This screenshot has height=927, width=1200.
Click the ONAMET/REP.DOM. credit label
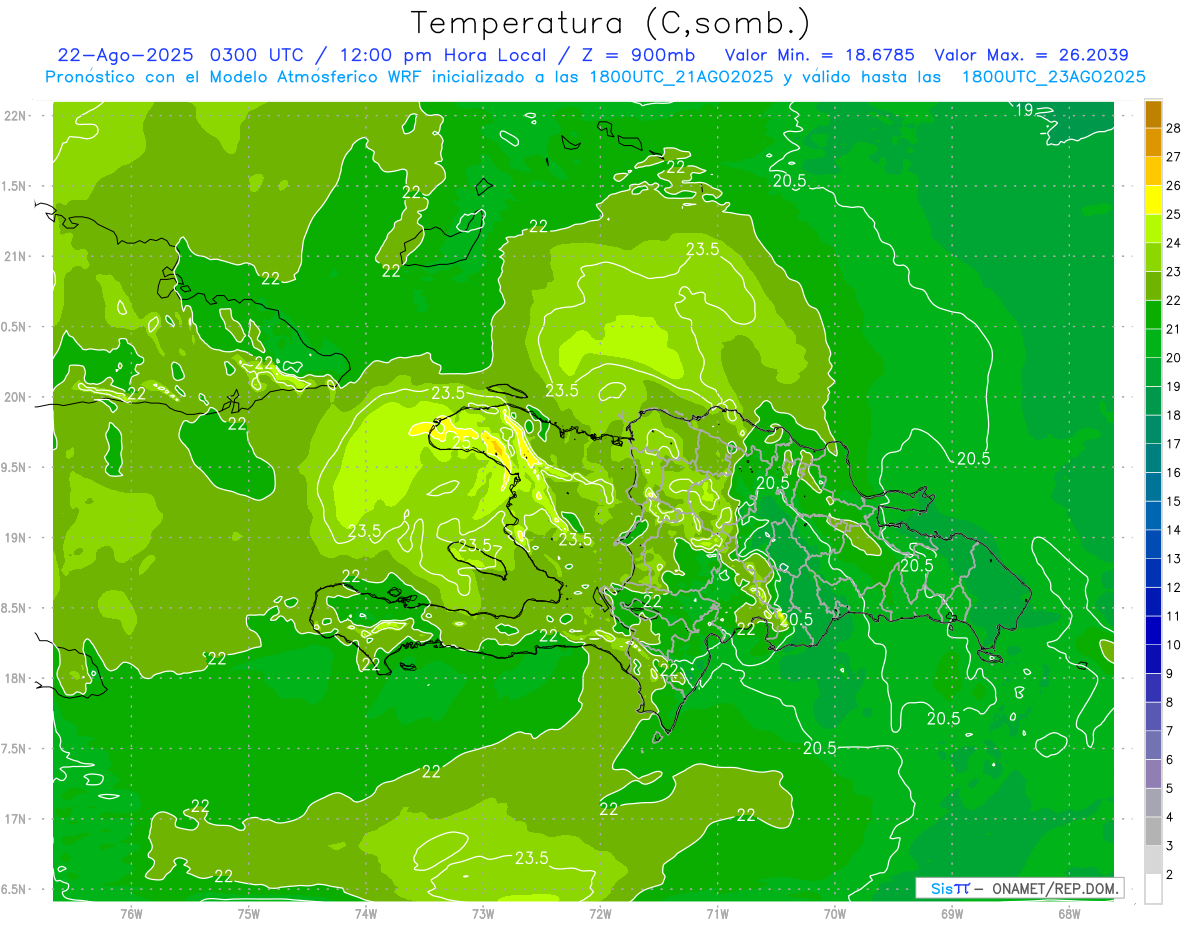1056,888
